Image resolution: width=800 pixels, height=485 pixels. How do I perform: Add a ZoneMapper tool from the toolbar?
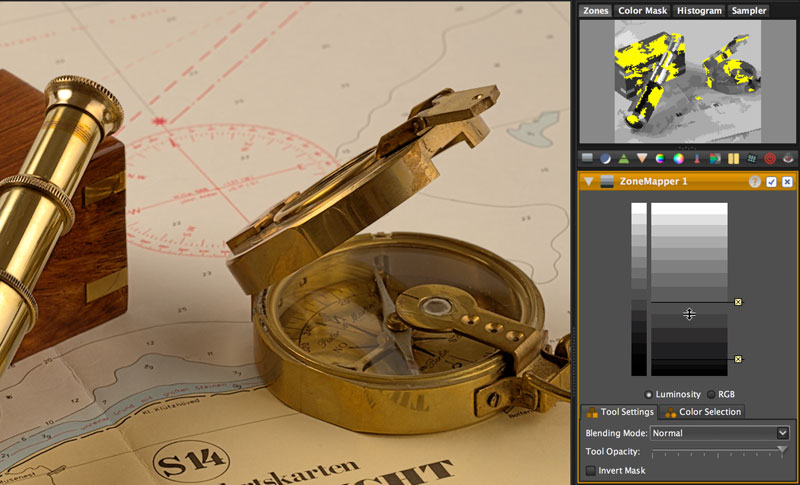[x=587, y=159]
